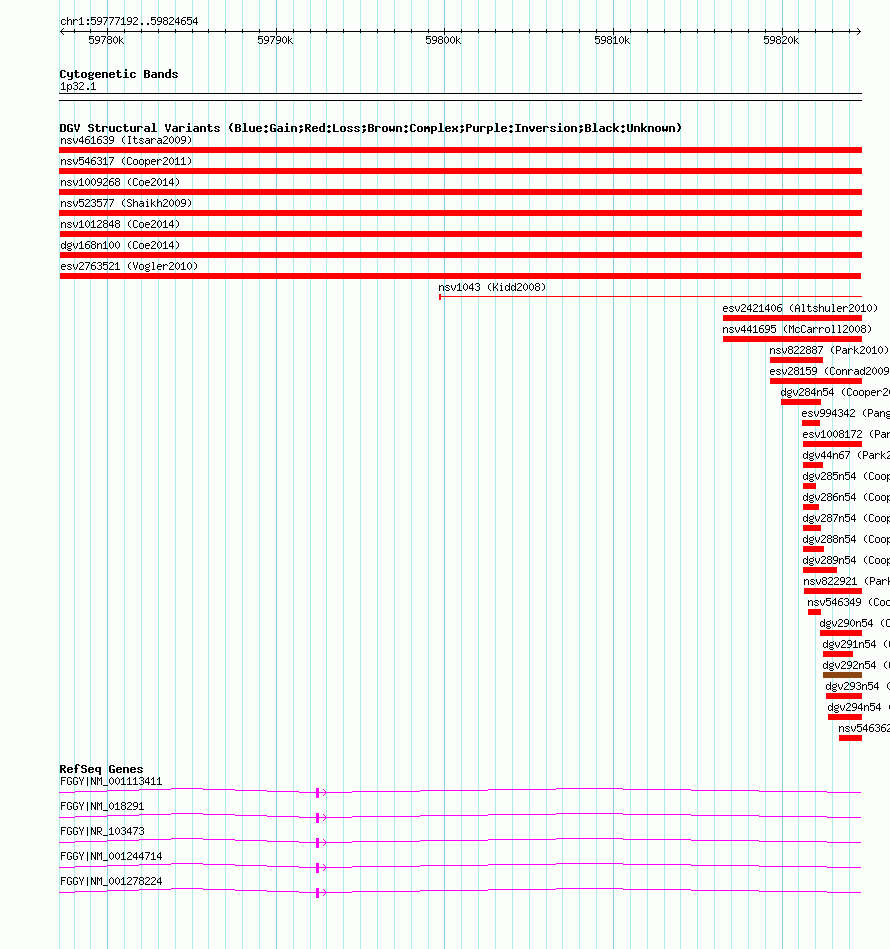This screenshot has height=949, width=890.
Task: Click the 59800k ruler label
Action: (443, 41)
